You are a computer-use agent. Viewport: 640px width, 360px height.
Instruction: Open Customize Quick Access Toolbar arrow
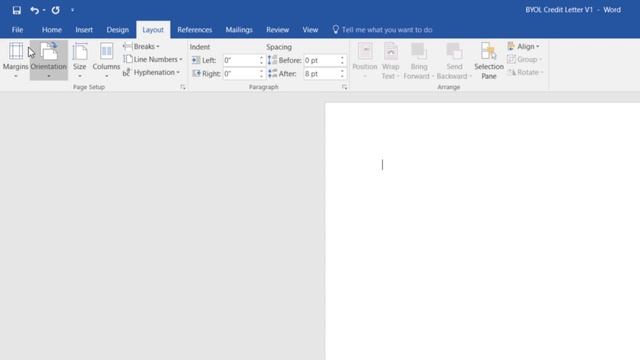72,10
